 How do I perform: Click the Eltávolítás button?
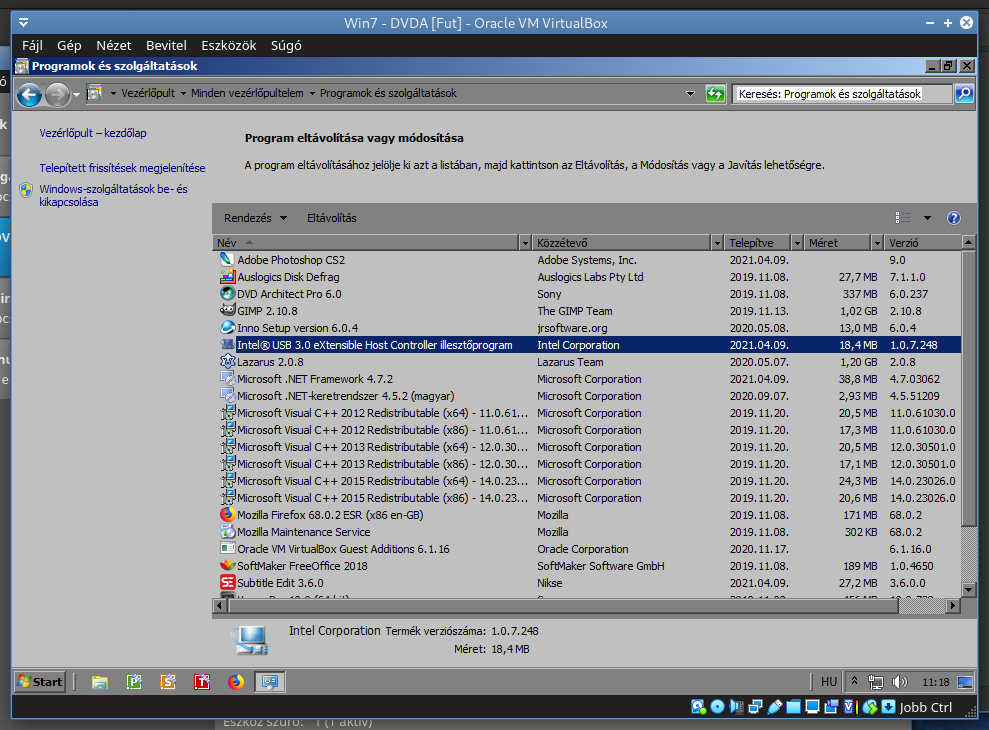click(332, 218)
